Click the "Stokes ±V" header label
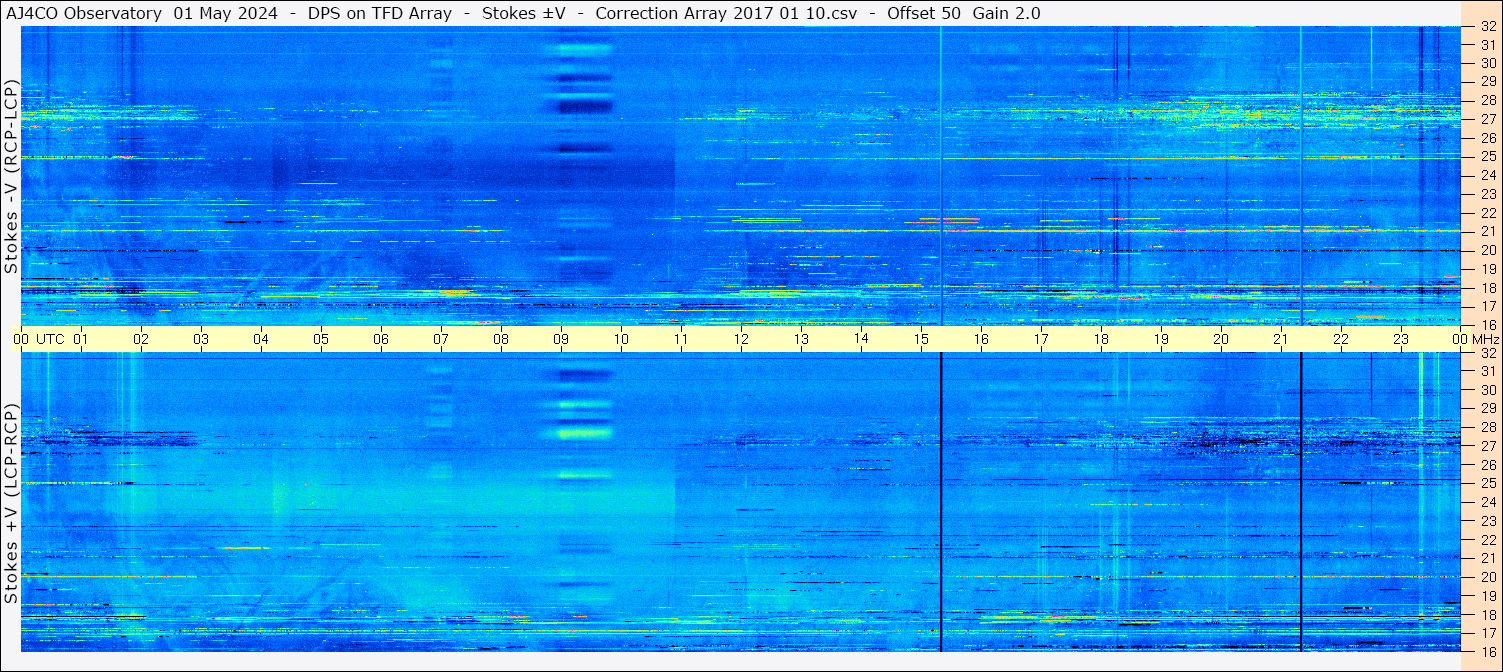 point(524,14)
